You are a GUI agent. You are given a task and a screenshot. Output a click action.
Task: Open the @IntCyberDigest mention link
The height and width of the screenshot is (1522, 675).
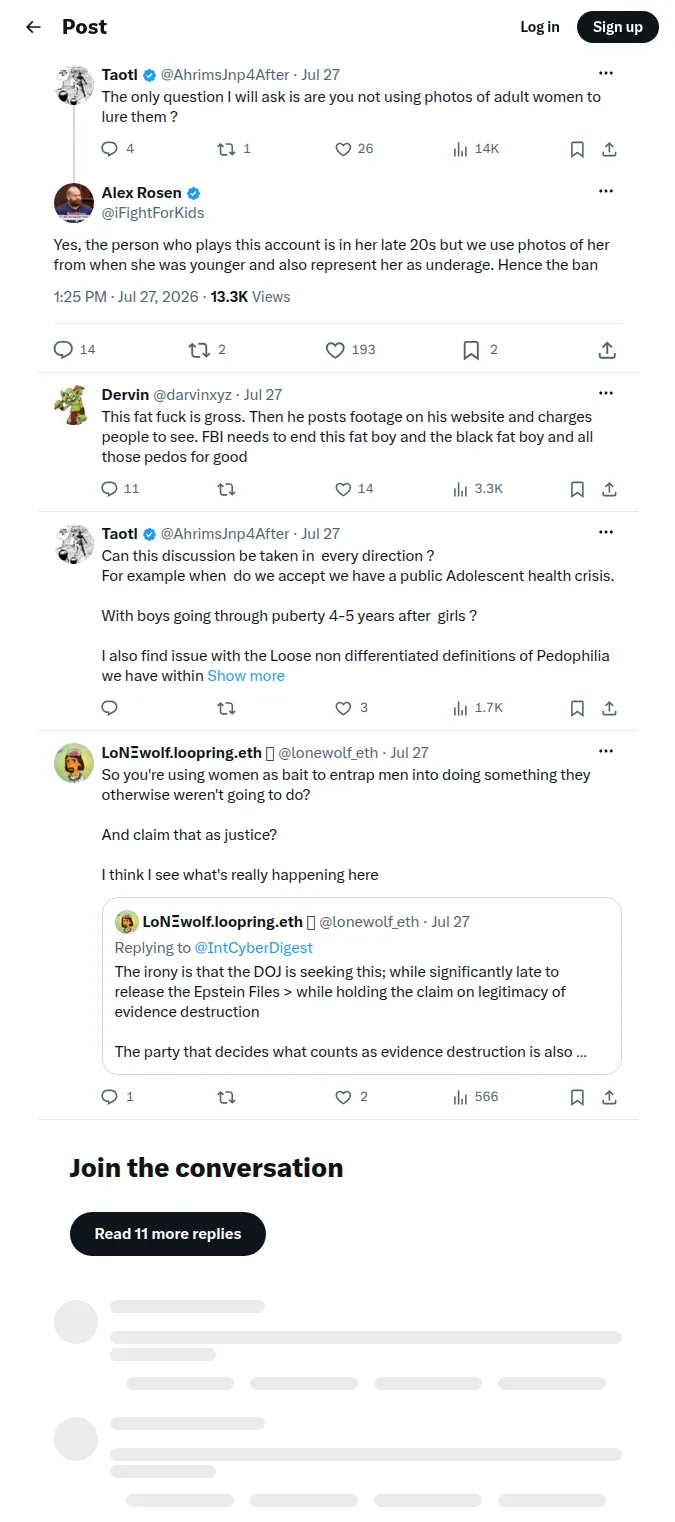pyautogui.click(x=254, y=947)
